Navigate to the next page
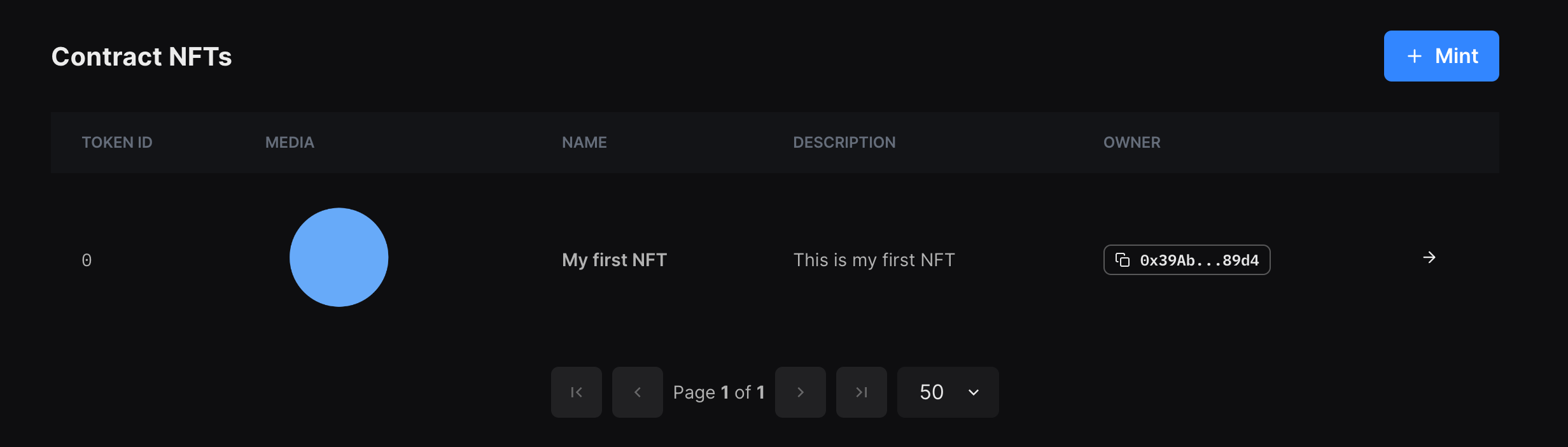This screenshot has height=447, width=1568. coord(800,392)
